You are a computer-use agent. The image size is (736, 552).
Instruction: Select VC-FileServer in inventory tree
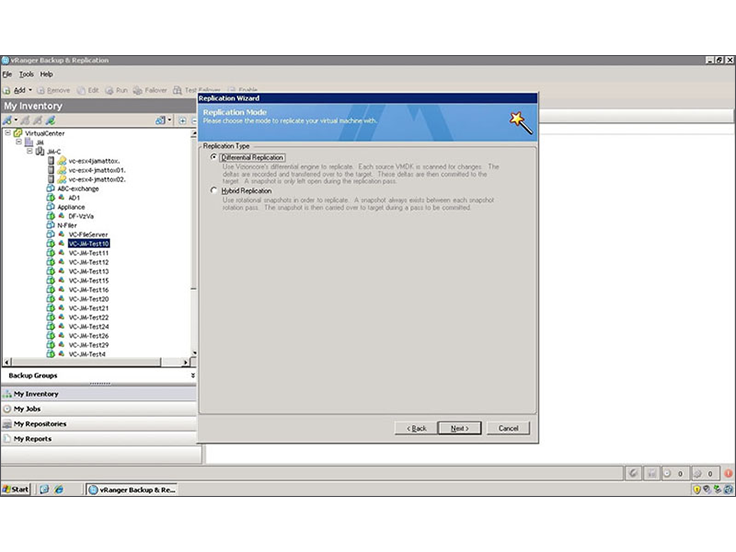(x=88, y=234)
